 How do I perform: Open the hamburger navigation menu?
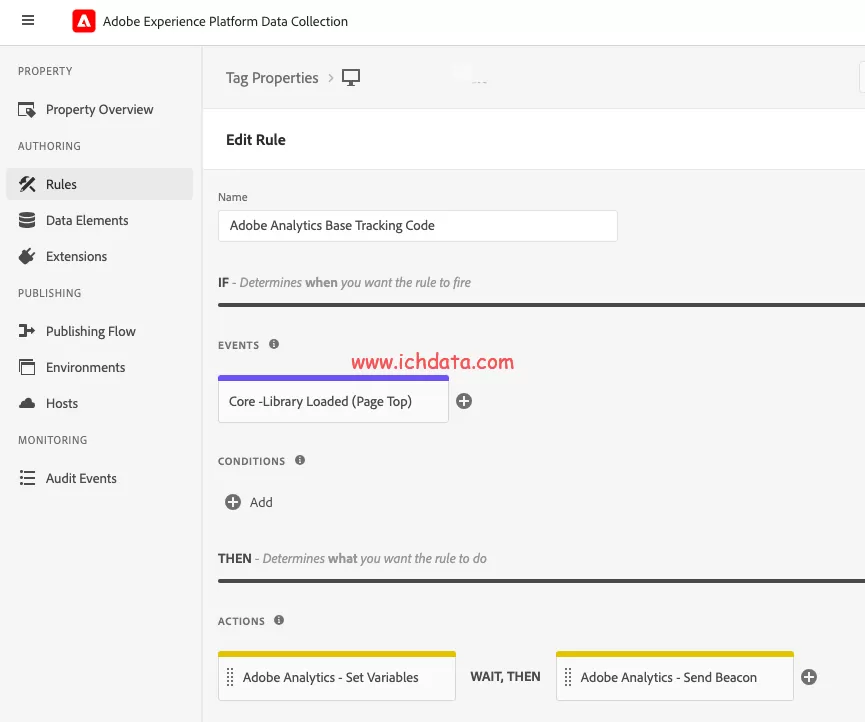coord(28,20)
